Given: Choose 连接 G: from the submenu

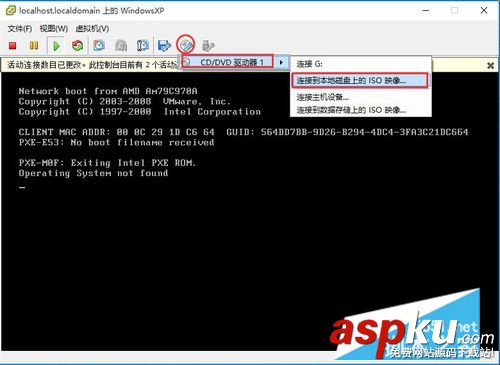Looking at the screenshot, I should coord(361,64).
